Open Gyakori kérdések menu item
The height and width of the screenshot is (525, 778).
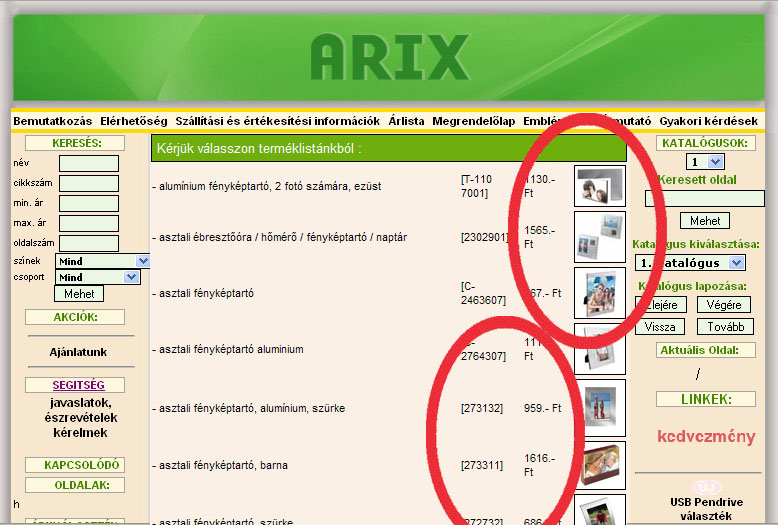(x=709, y=121)
